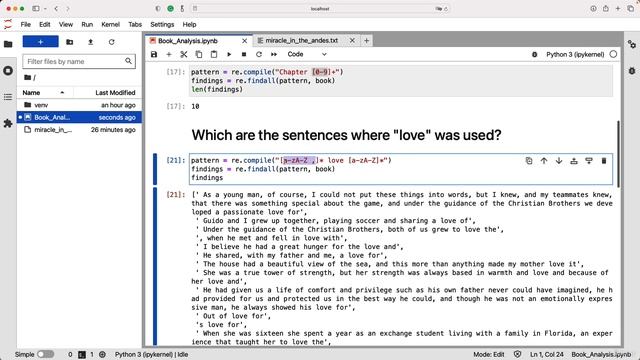Viewport: 640px width, 360px height.
Task: Toggle the Simple interface mode switch
Action: (45, 354)
